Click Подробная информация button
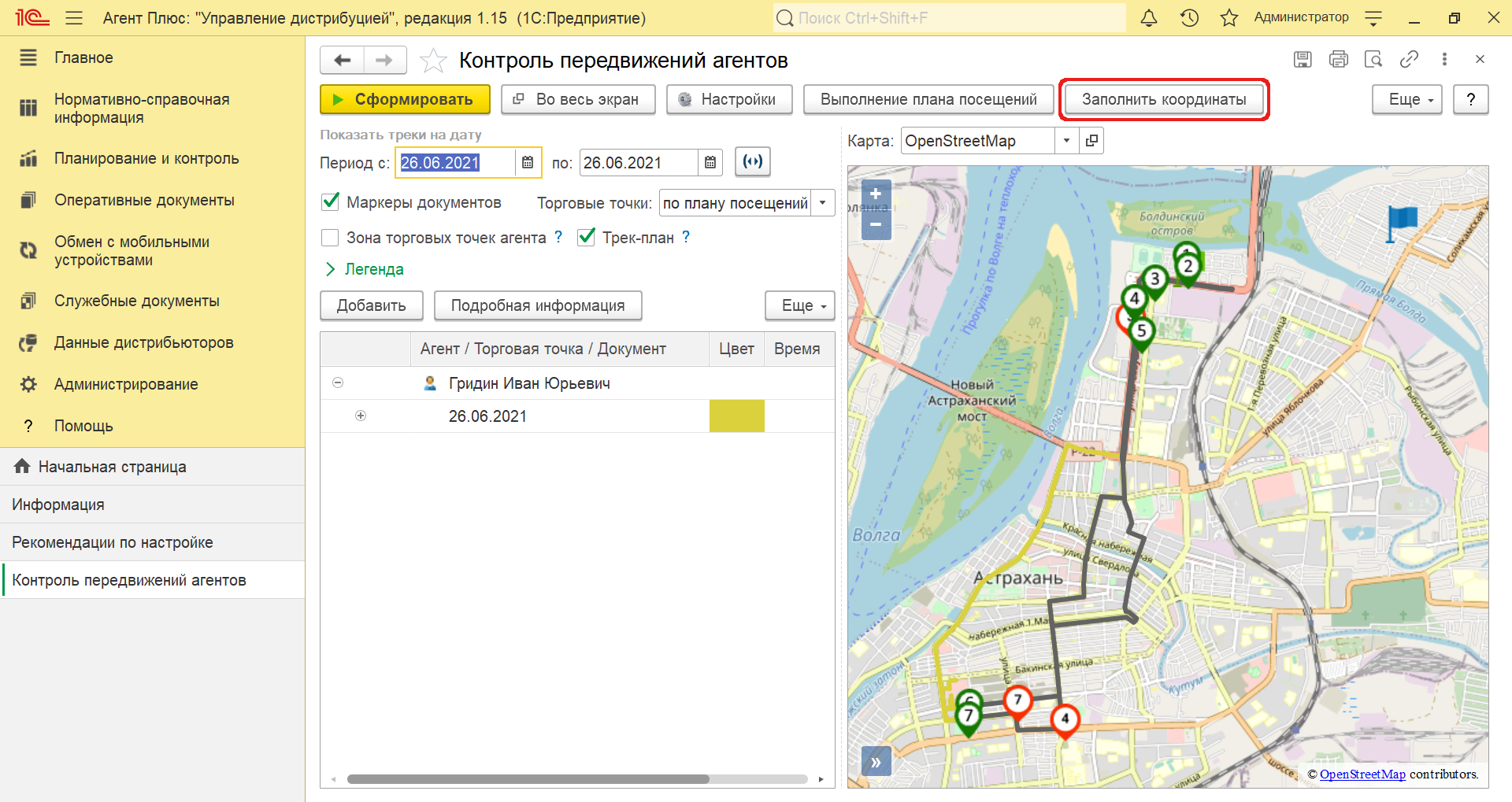This screenshot has height=802, width=1512. [538, 305]
